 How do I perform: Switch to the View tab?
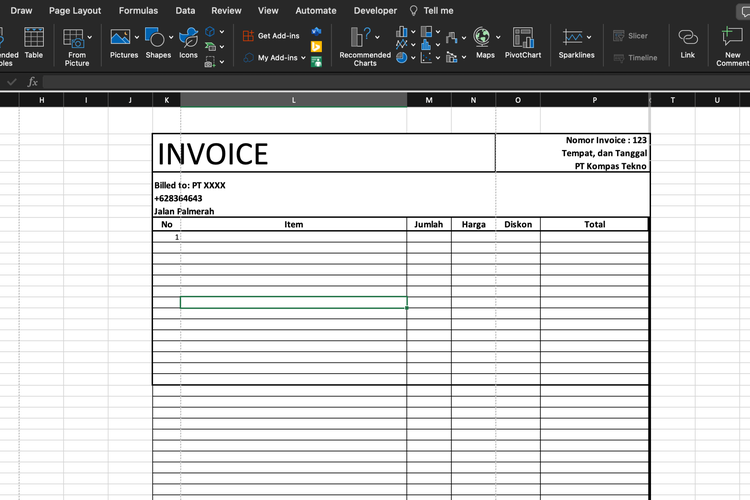(268, 11)
